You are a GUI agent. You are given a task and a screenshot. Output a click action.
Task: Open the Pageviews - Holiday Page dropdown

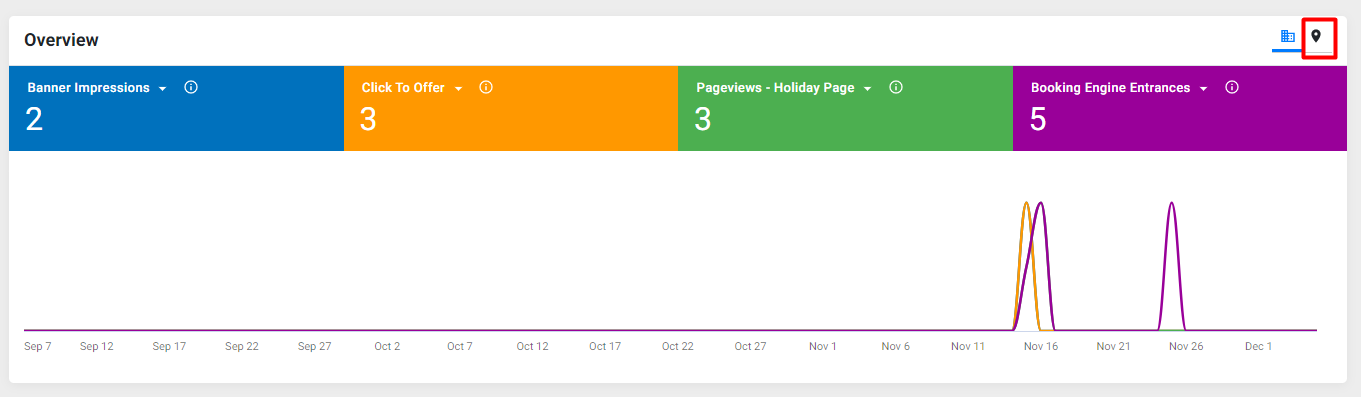(868, 89)
